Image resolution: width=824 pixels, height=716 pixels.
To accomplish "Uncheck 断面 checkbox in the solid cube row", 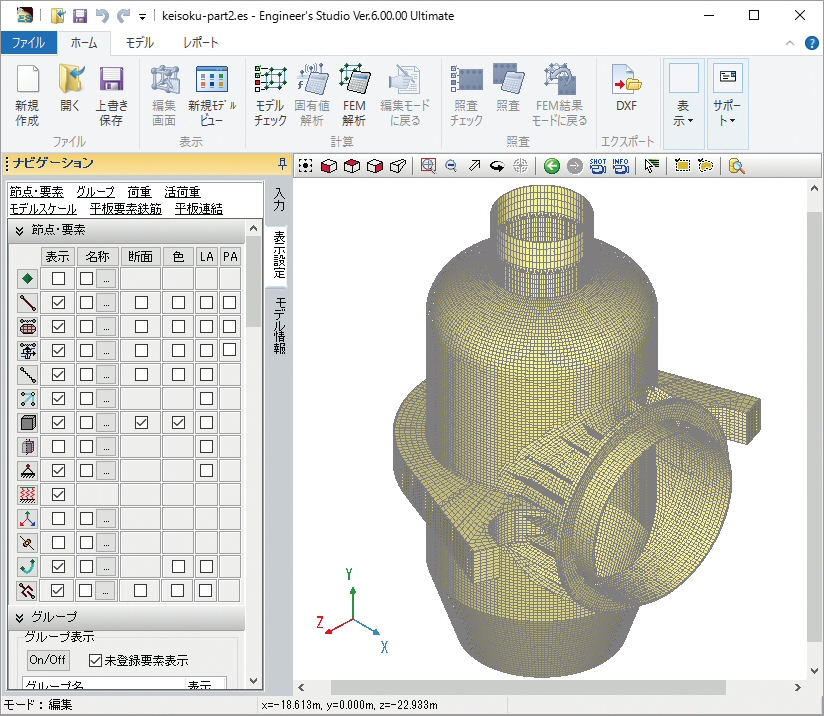I will 141,422.
